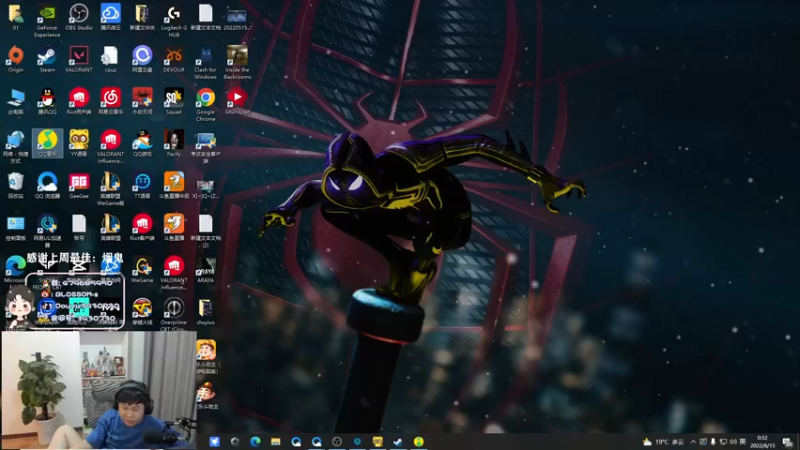Launch Origin from the desktop
Viewport: 800px width, 450px height.
point(15,59)
